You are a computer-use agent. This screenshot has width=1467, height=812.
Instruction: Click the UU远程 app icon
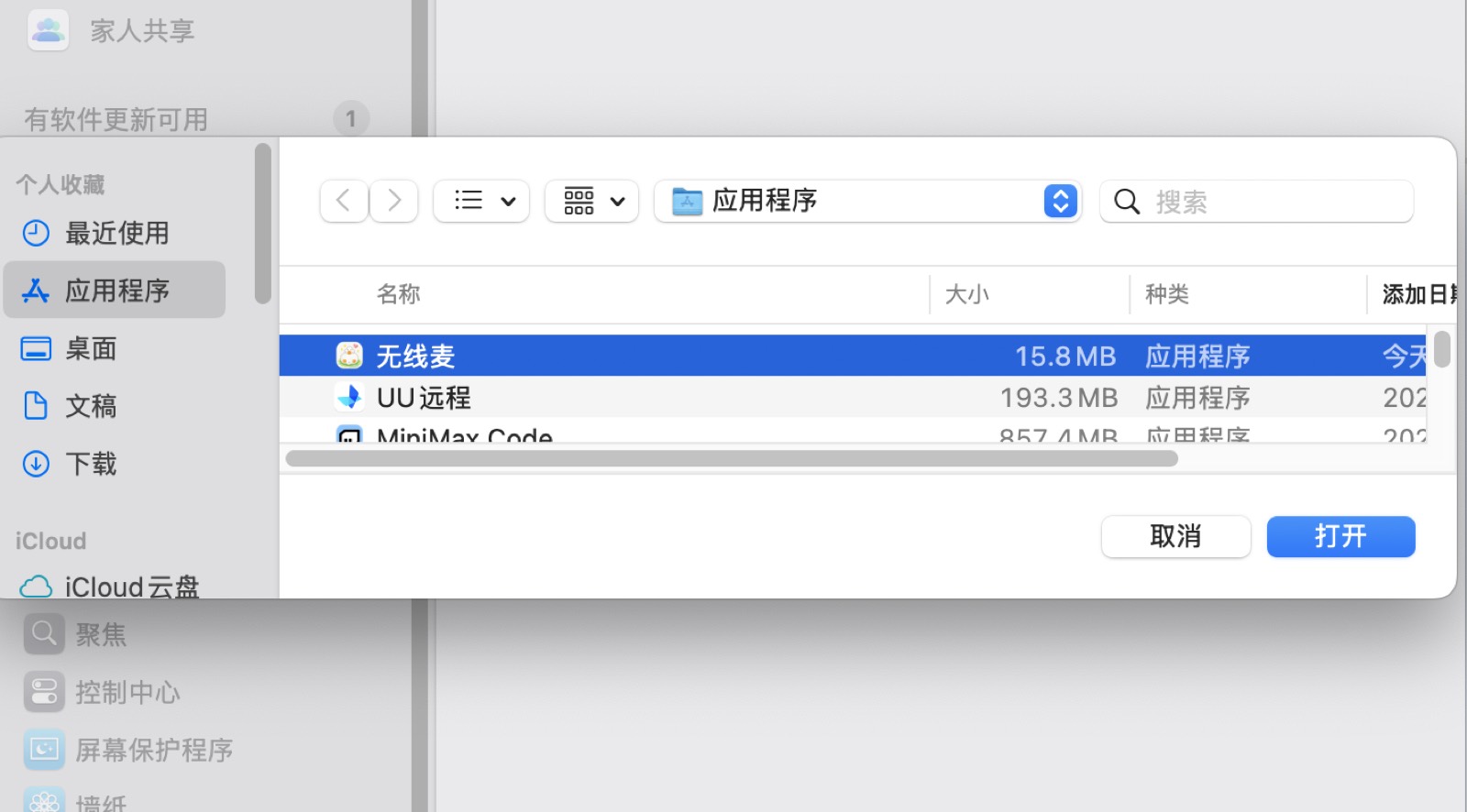click(x=349, y=397)
